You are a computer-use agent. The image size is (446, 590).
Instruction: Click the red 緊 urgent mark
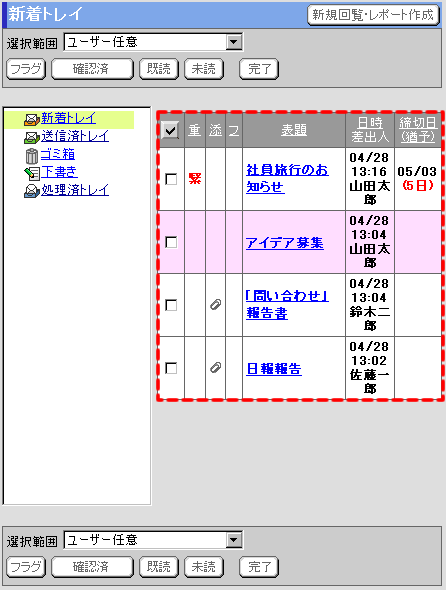pos(195,178)
